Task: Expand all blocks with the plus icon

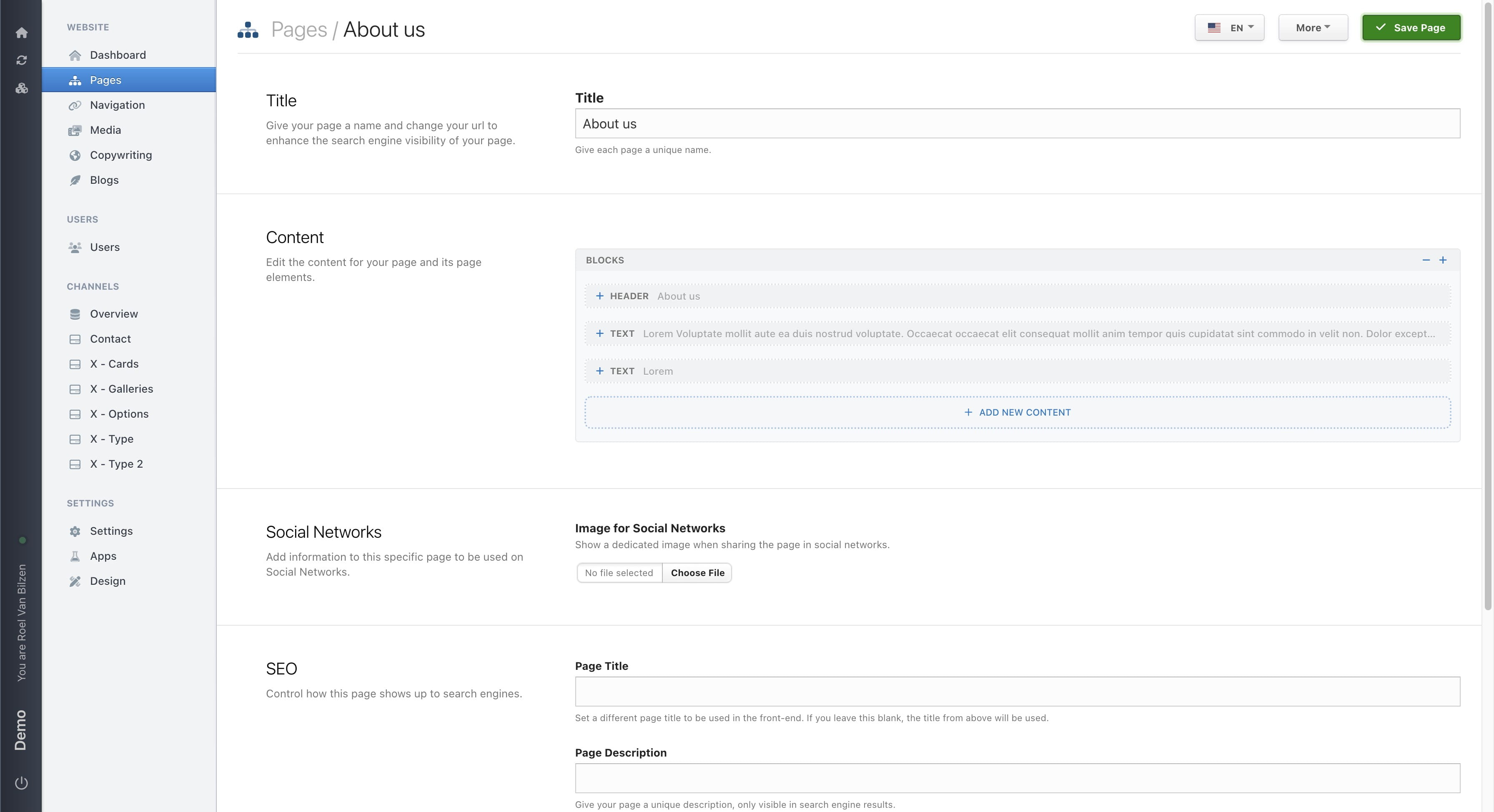Action: click(x=1443, y=260)
